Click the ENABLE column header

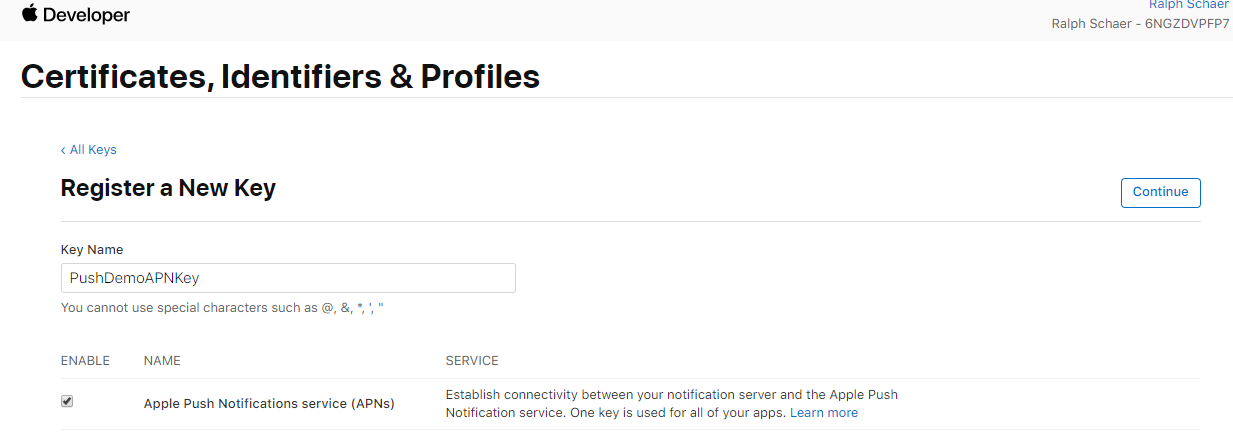pos(85,360)
